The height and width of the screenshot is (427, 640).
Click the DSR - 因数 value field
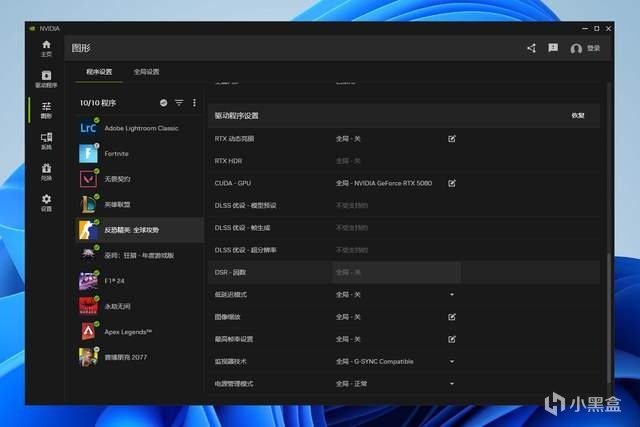coord(396,272)
